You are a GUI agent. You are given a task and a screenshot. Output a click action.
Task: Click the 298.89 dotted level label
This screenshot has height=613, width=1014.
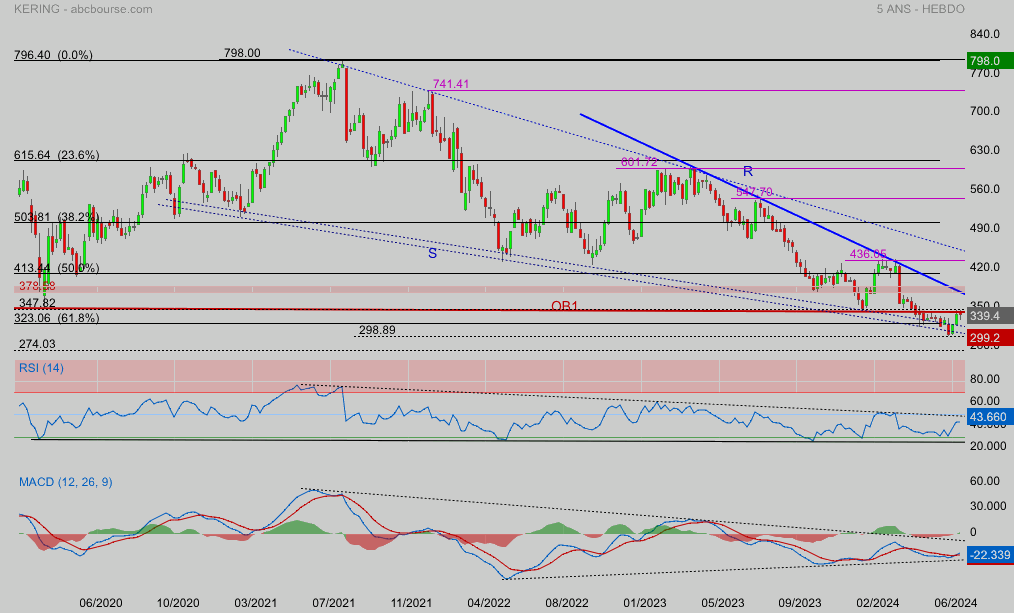[377, 330]
